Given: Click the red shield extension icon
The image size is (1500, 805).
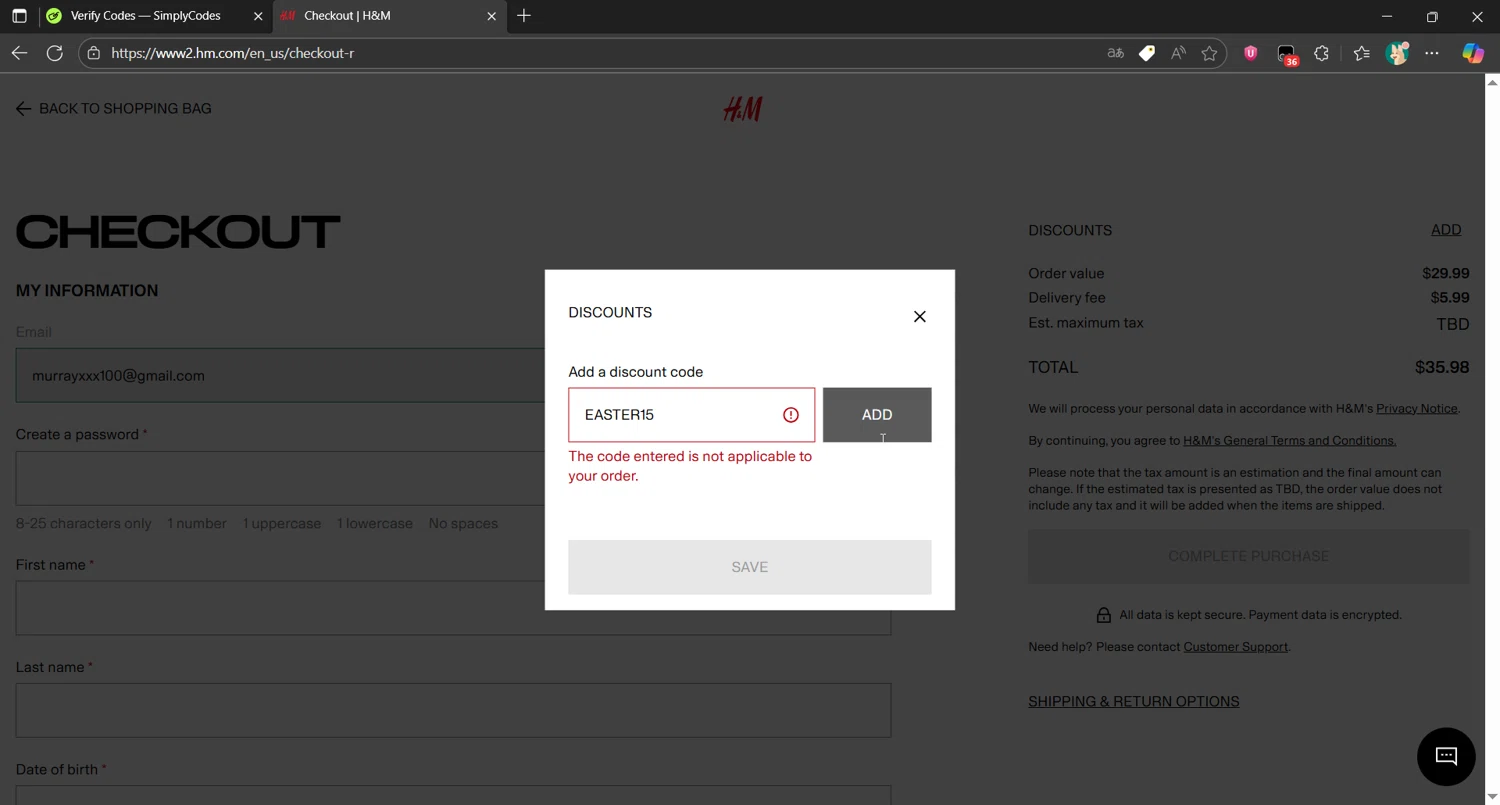Looking at the screenshot, I should click(1250, 53).
